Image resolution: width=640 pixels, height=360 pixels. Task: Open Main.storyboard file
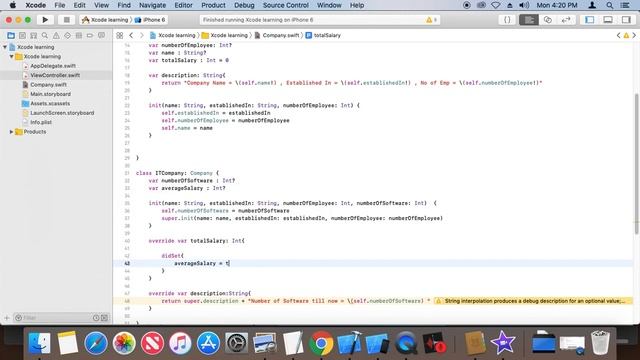tap(50, 94)
